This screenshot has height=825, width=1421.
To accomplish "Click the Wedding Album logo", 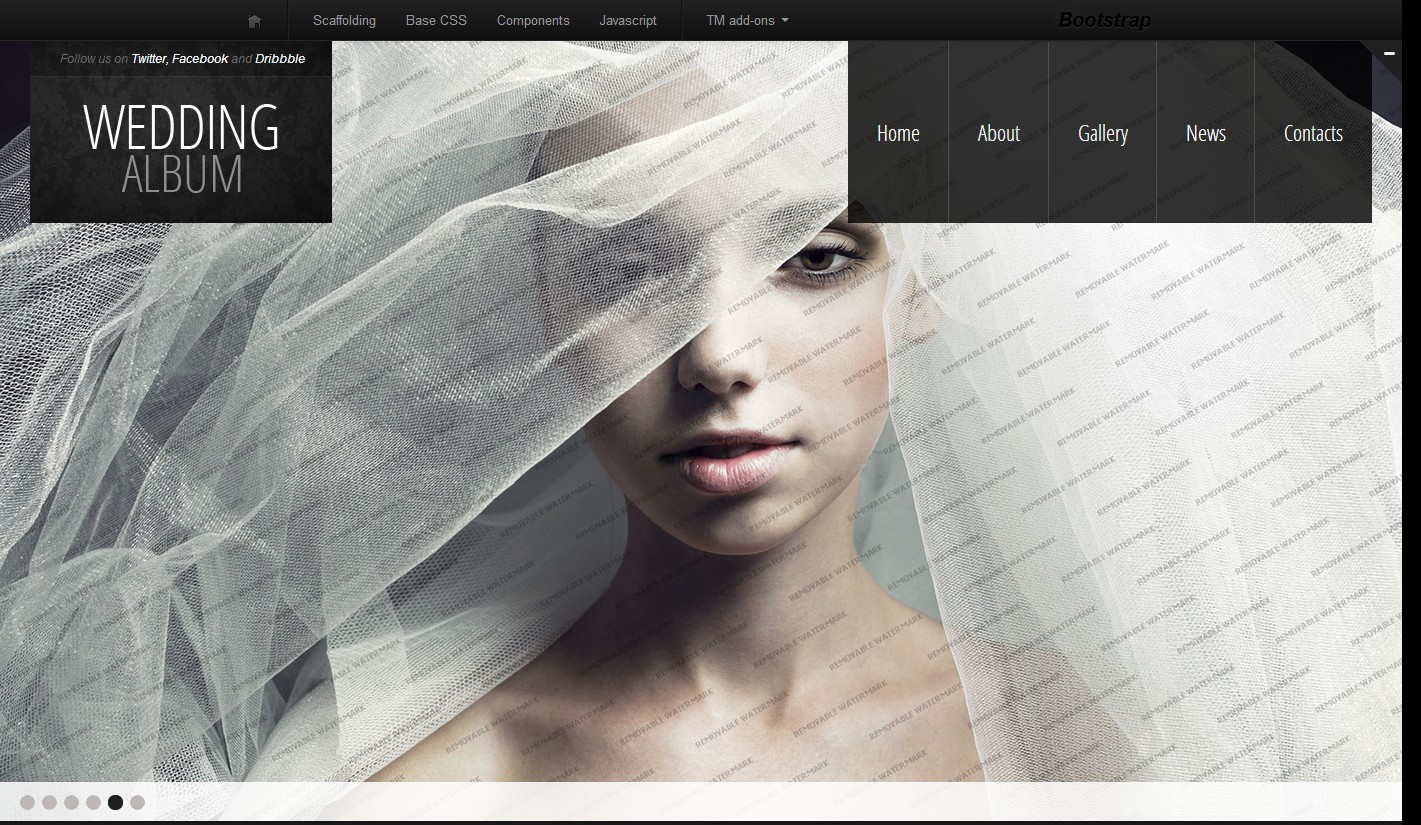I will (181, 149).
